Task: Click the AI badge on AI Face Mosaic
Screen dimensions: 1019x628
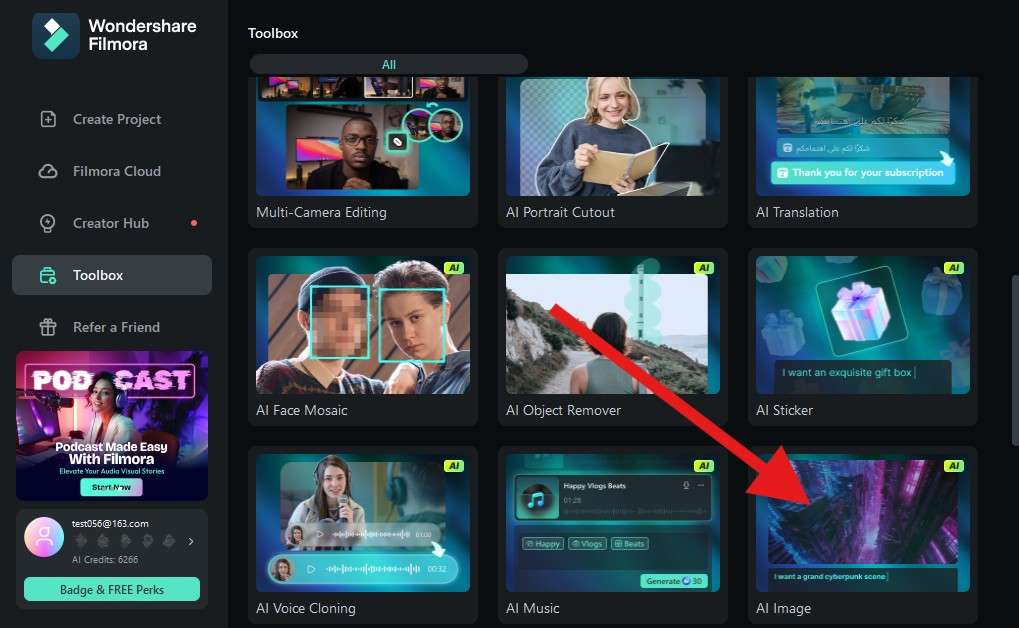Action: coord(454,268)
